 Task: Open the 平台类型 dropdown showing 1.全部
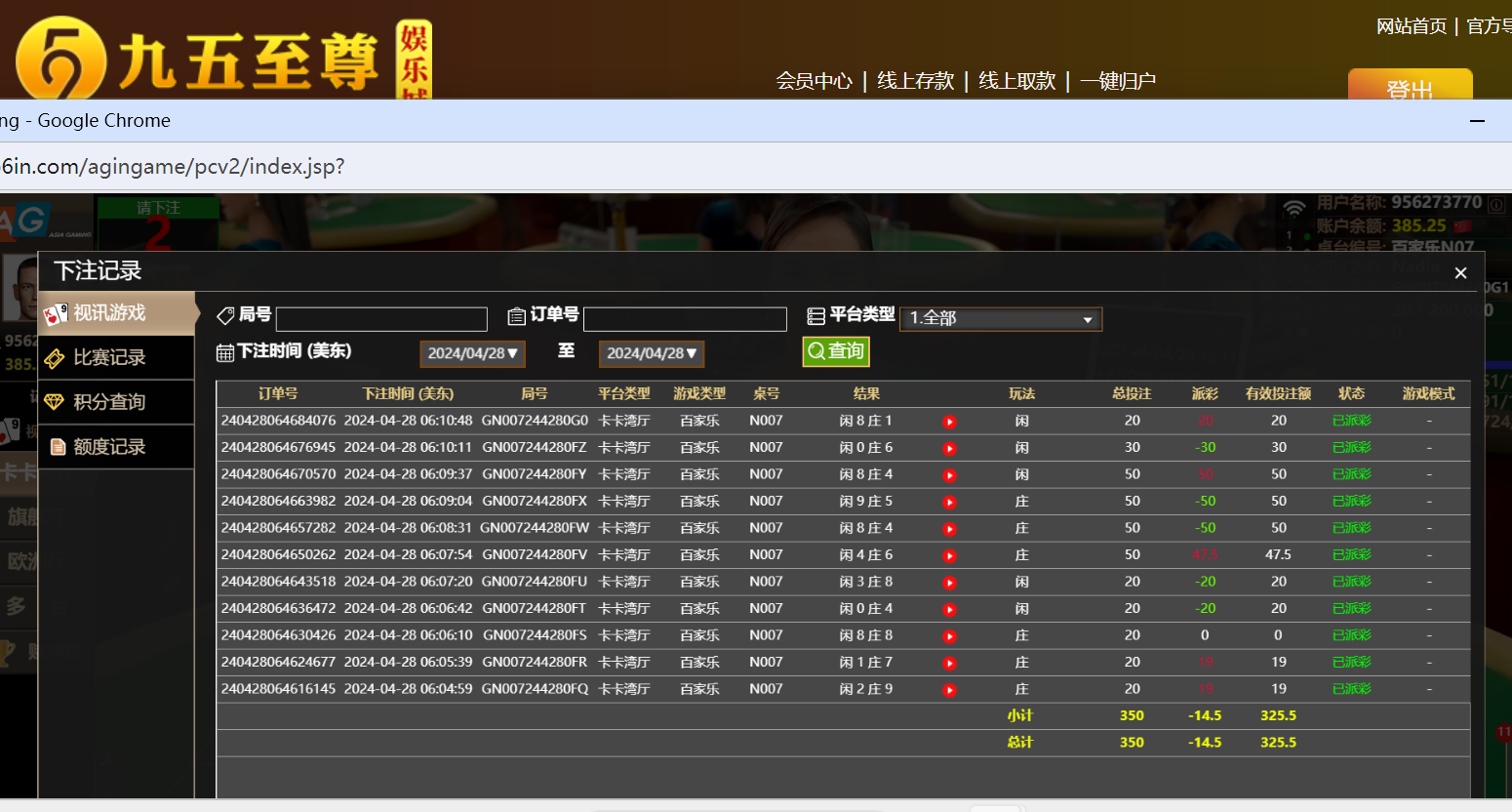tap(1000, 318)
